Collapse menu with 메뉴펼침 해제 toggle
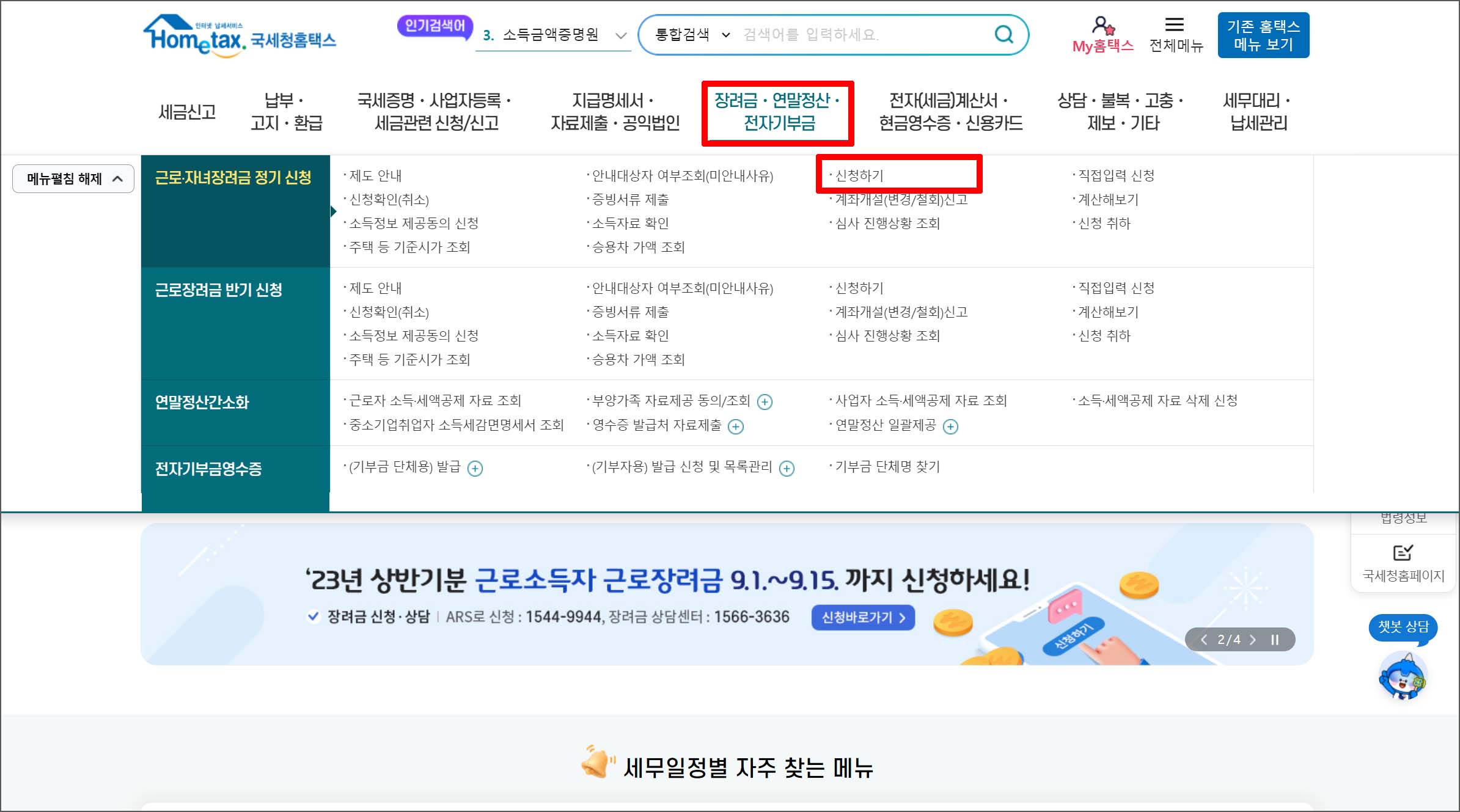This screenshot has height=812, width=1460. (73, 178)
